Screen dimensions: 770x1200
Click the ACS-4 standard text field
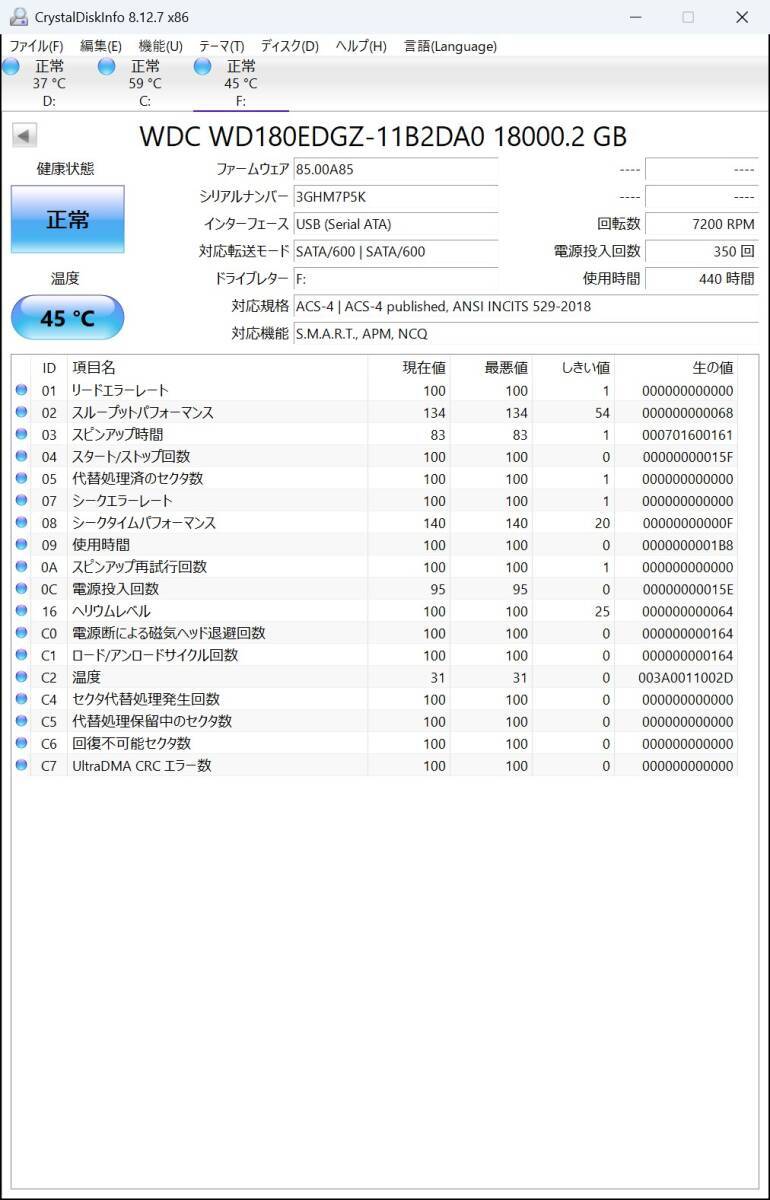[525, 306]
